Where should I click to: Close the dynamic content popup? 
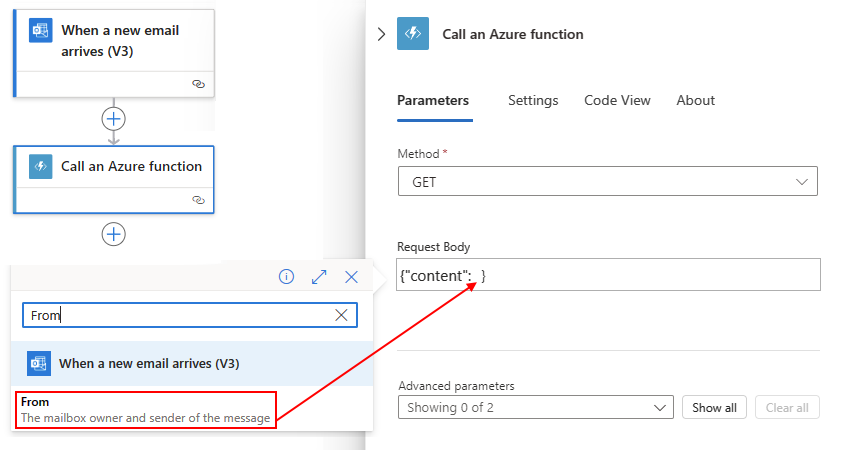pyautogui.click(x=351, y=277)
